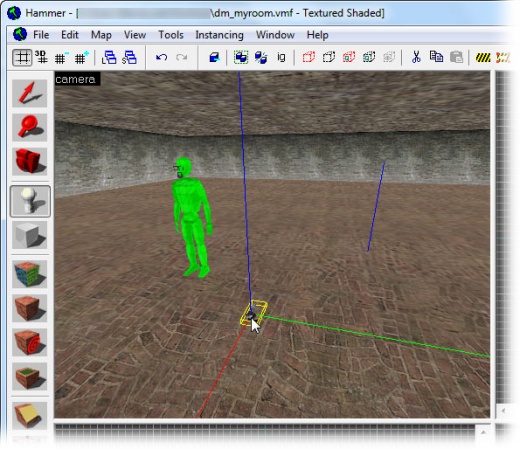Select the Apply Current Texture tool
520x449 pixels.
(30, 308)
